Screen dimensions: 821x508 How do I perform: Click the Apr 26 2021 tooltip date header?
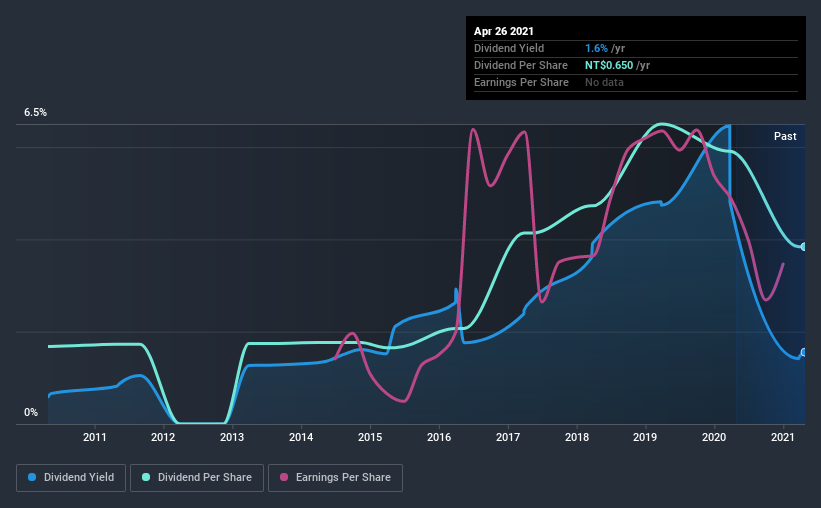point(504,31)
